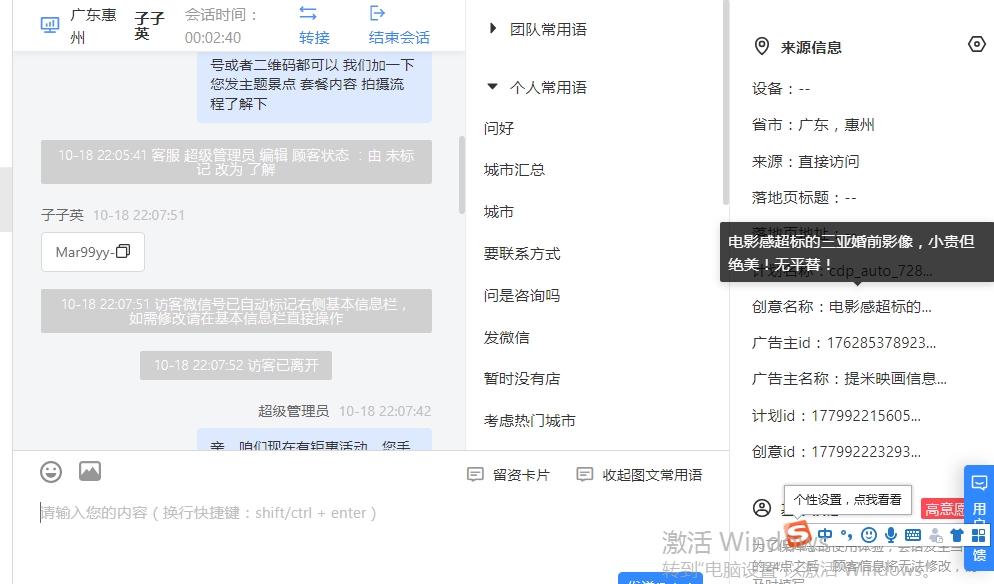Image resolution: width=994 pixels, height=584 pixels.
Task: Open Sogou emoji smiley icon
Action: click(869, 535)
